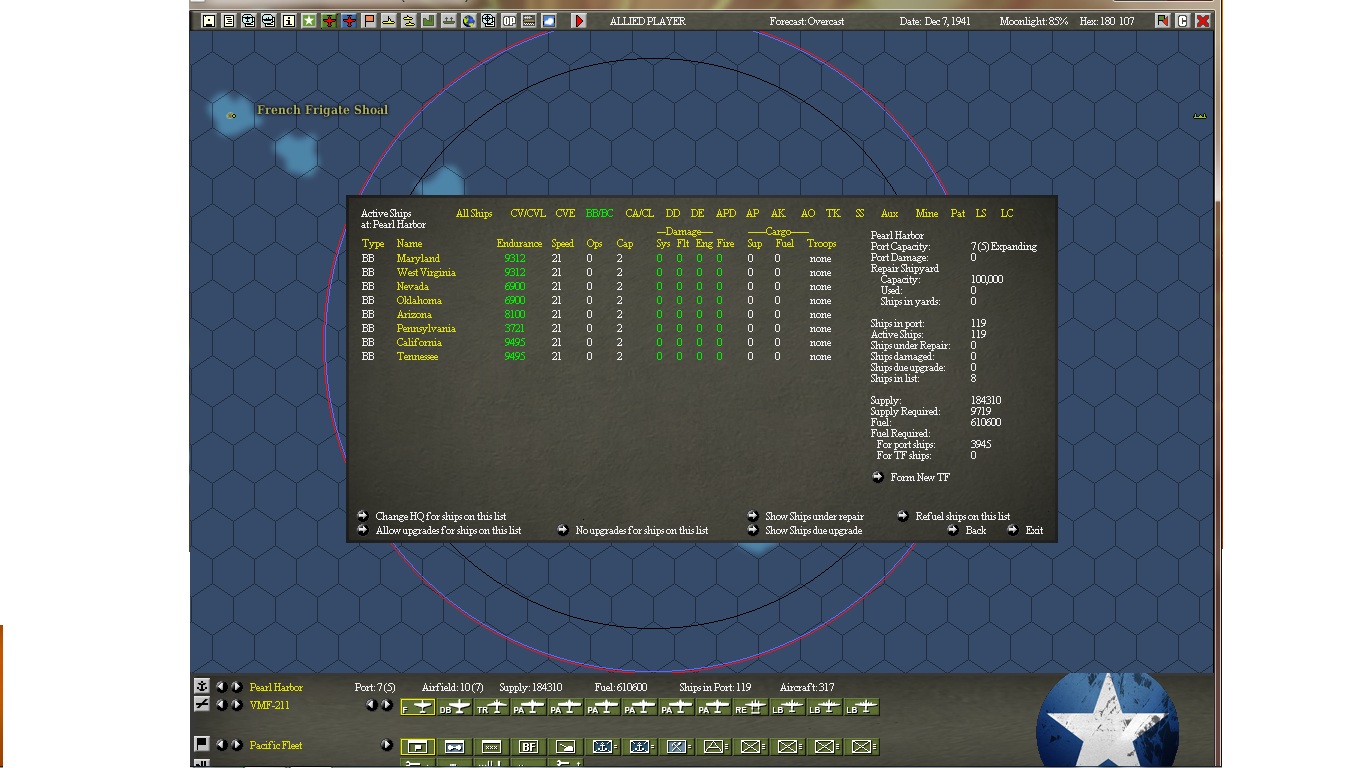Click the flag icon beside Pacific Fleet
1366x768 pixels.
pos(201,744)
